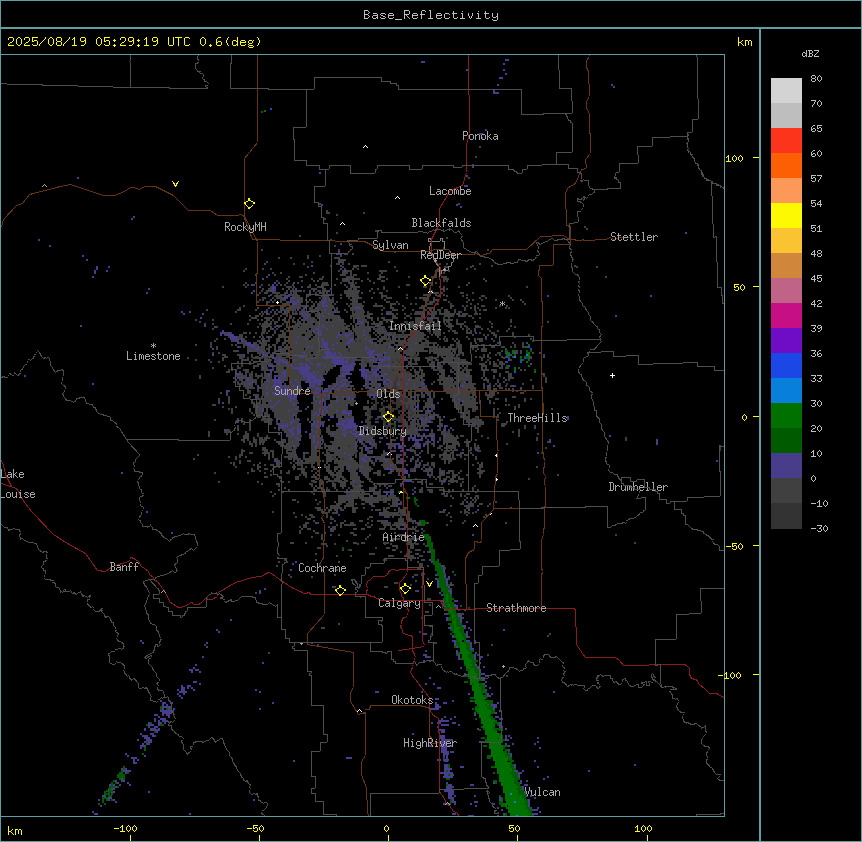Select the magenta 39-42 dBZ legend swatch
This screenshot has height=842, width=862.
click(786, 315)
